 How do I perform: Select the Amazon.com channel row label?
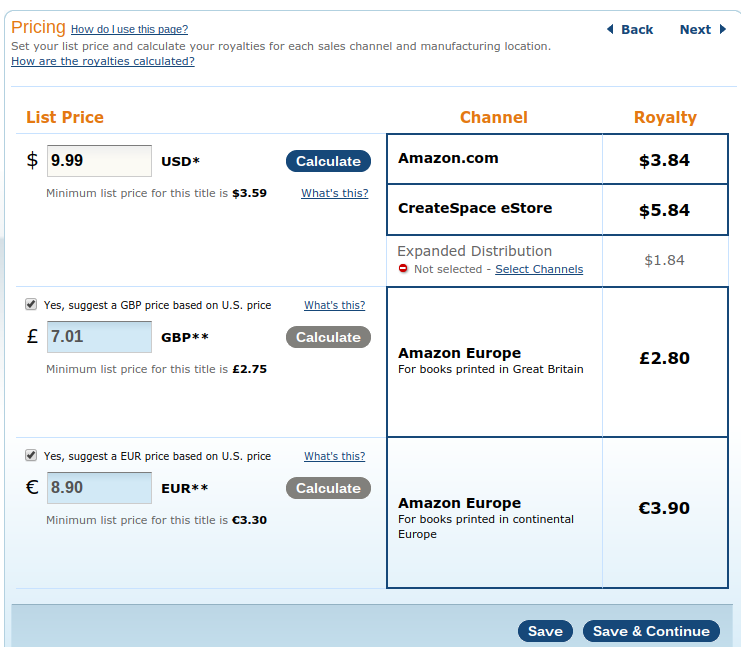[448, 158]
